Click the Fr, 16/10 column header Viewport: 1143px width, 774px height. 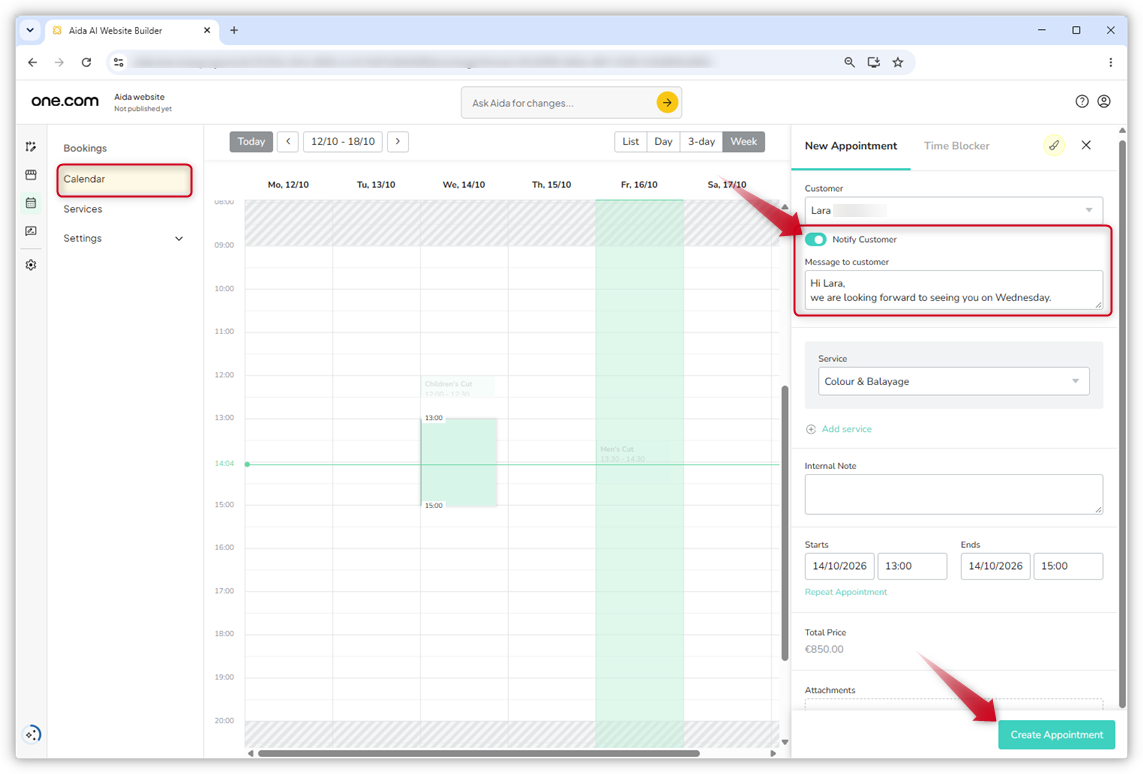point(639,185)
